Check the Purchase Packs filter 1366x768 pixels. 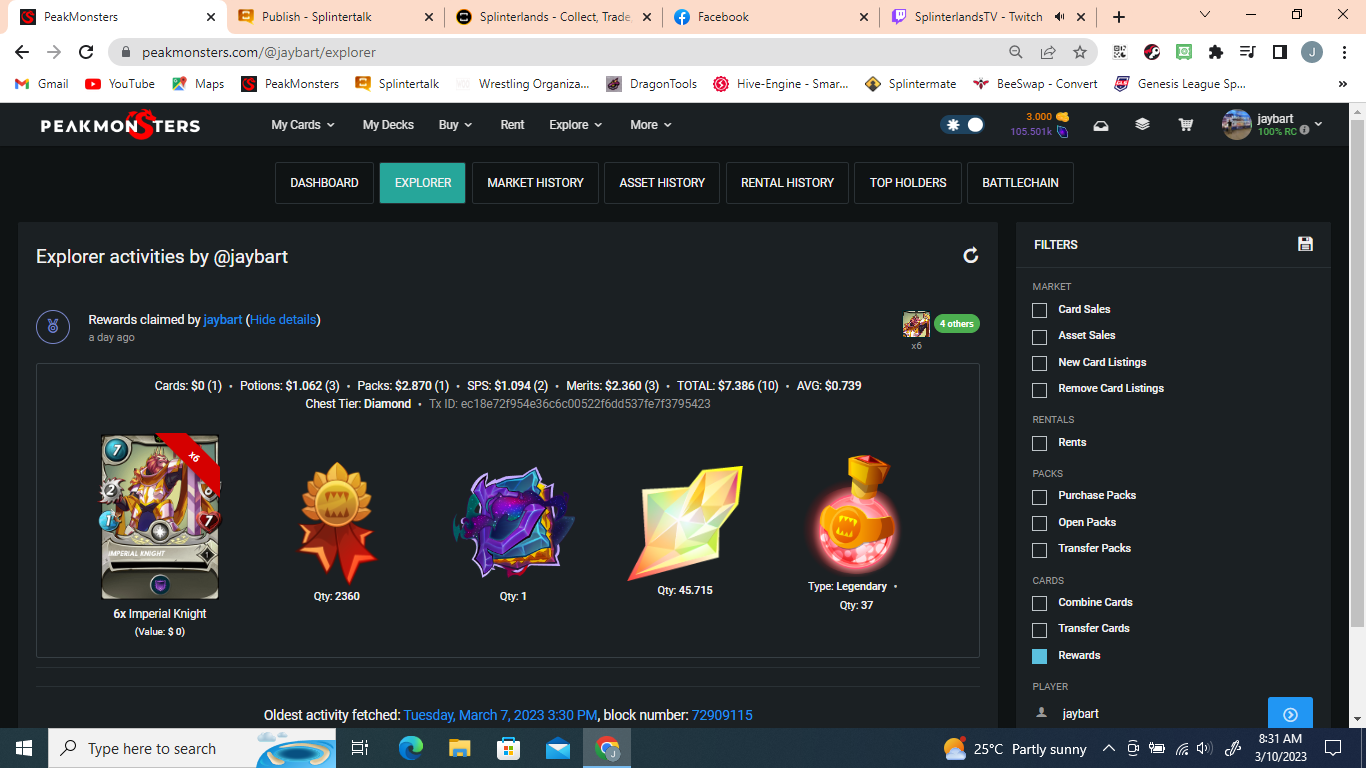pyautogui.click(x=1040, y=496)
